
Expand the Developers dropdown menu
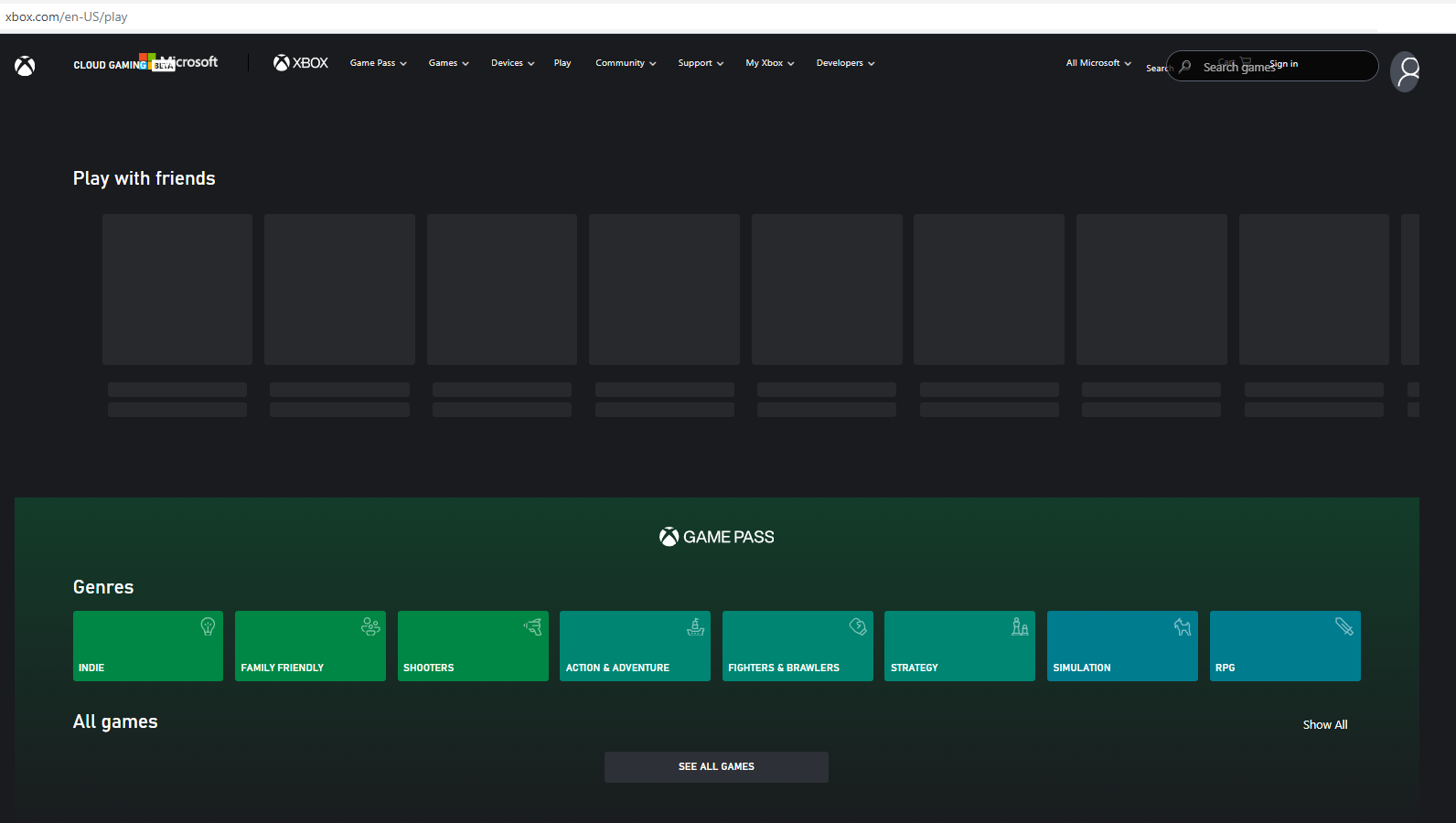[x=846, y=63]
